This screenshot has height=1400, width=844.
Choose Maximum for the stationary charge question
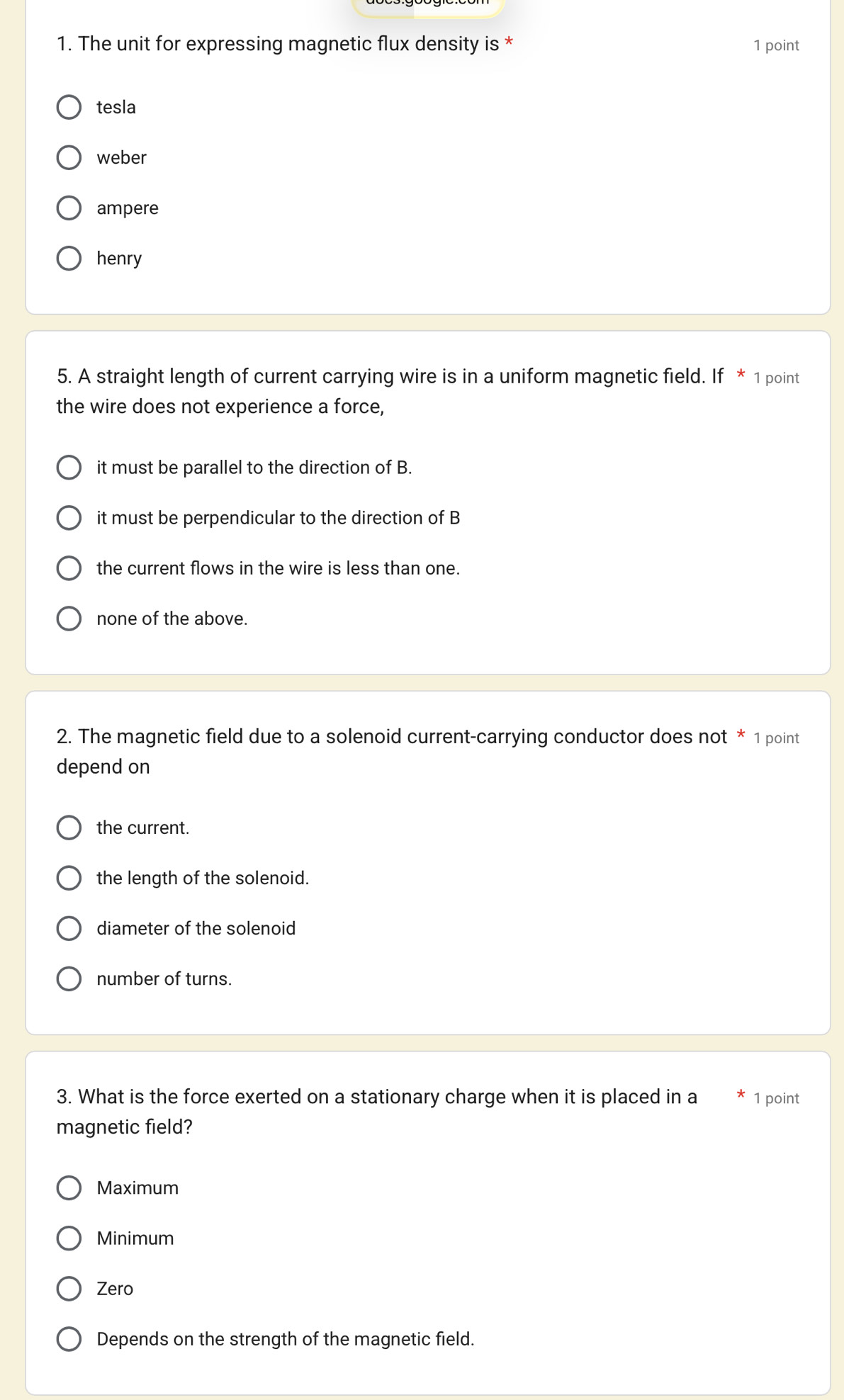(x=69, y=1188)
